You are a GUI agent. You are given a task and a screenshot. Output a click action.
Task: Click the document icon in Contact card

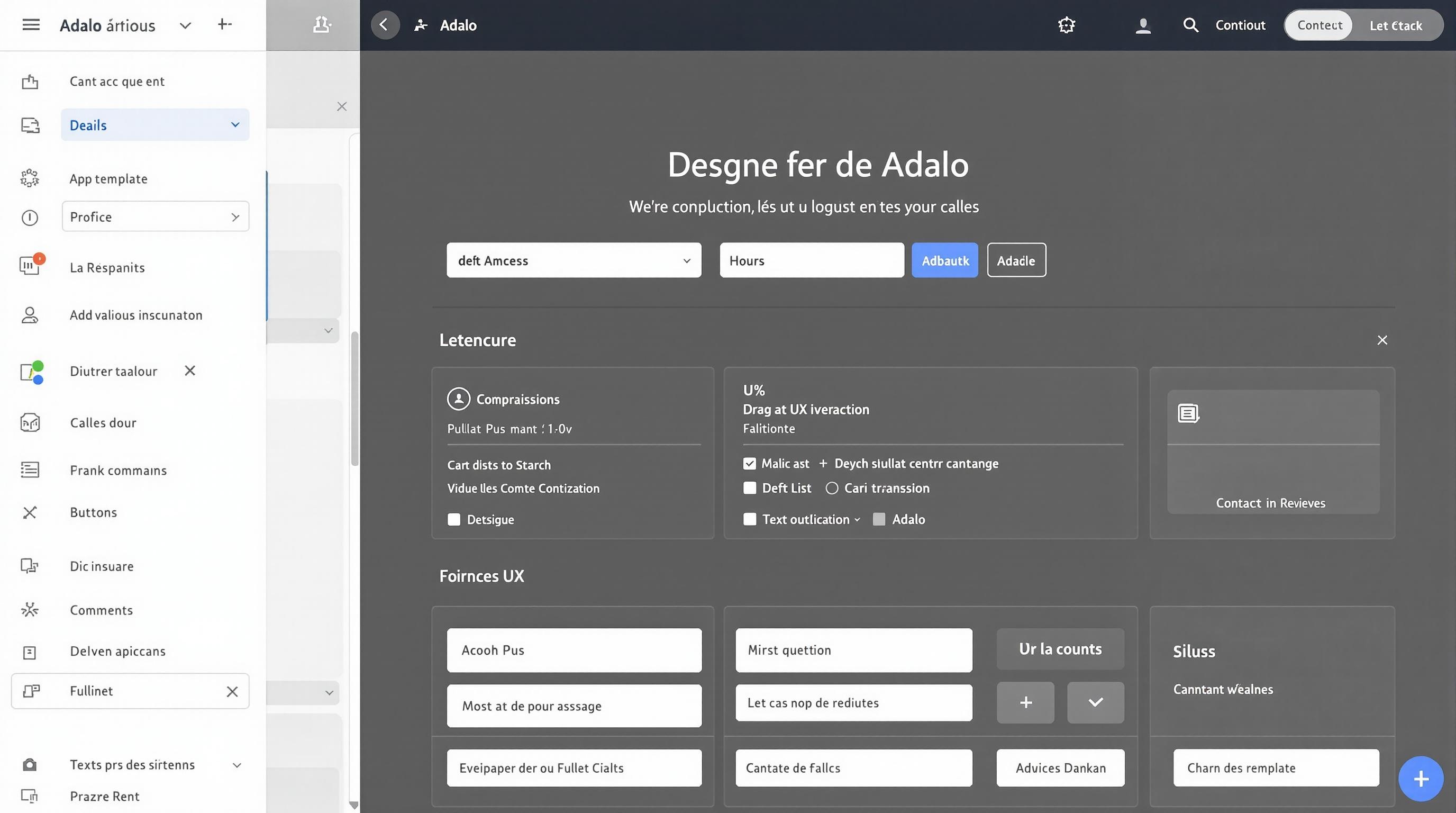tap(1188, 413)
